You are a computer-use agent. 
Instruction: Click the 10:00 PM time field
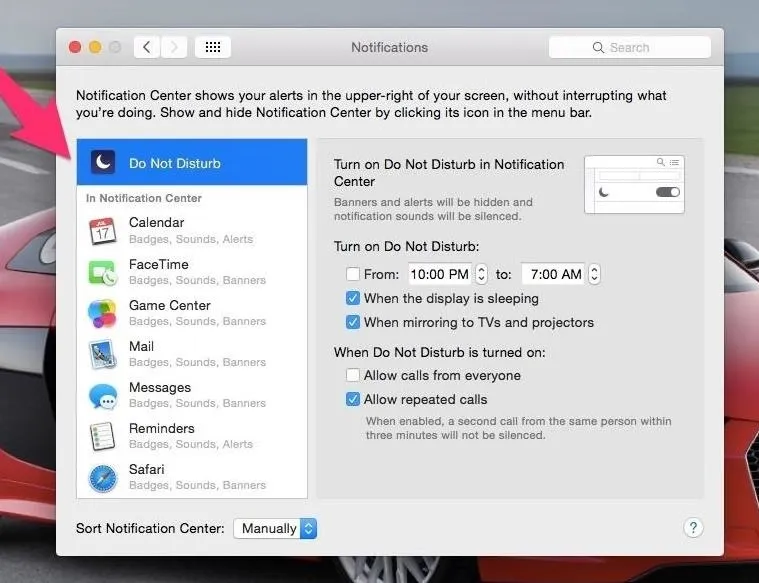click(440, 274)
